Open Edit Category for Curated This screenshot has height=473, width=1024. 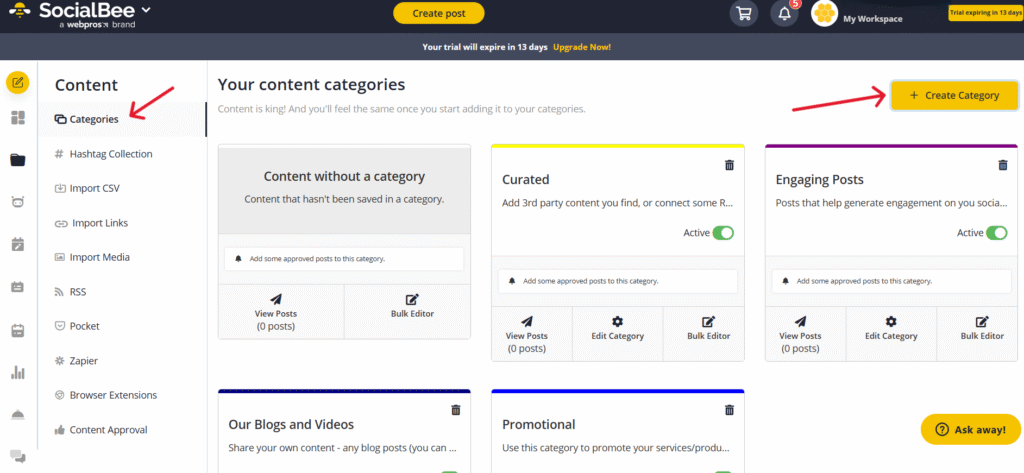[617, 328]
